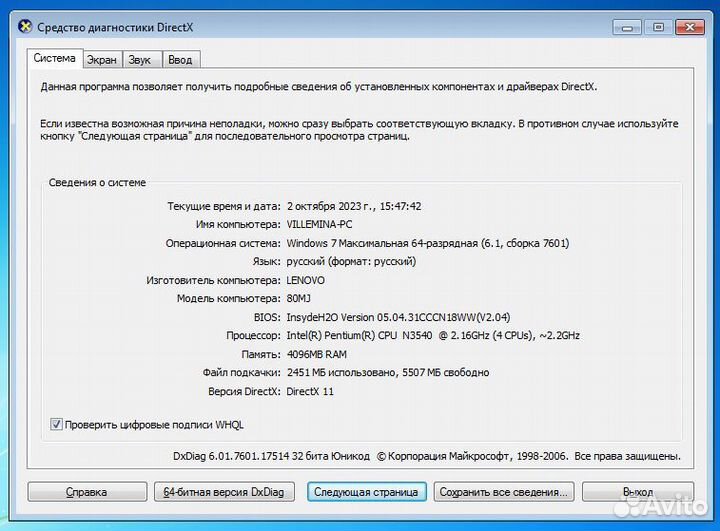Go to the Ввод tab

[180, 60]
